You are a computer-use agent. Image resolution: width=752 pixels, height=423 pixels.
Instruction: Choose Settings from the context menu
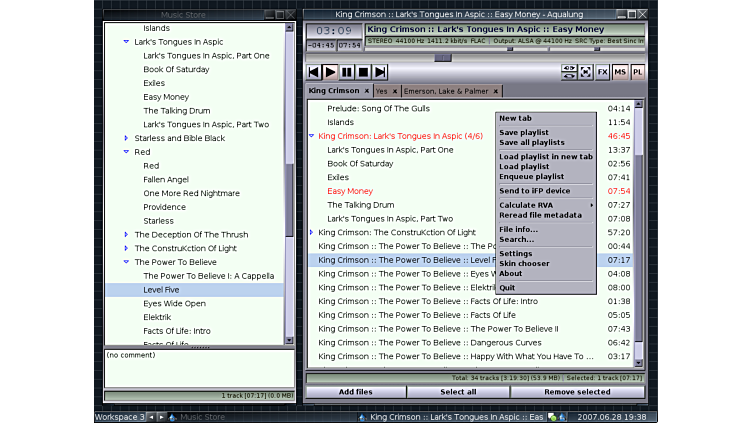pos(517,253)
